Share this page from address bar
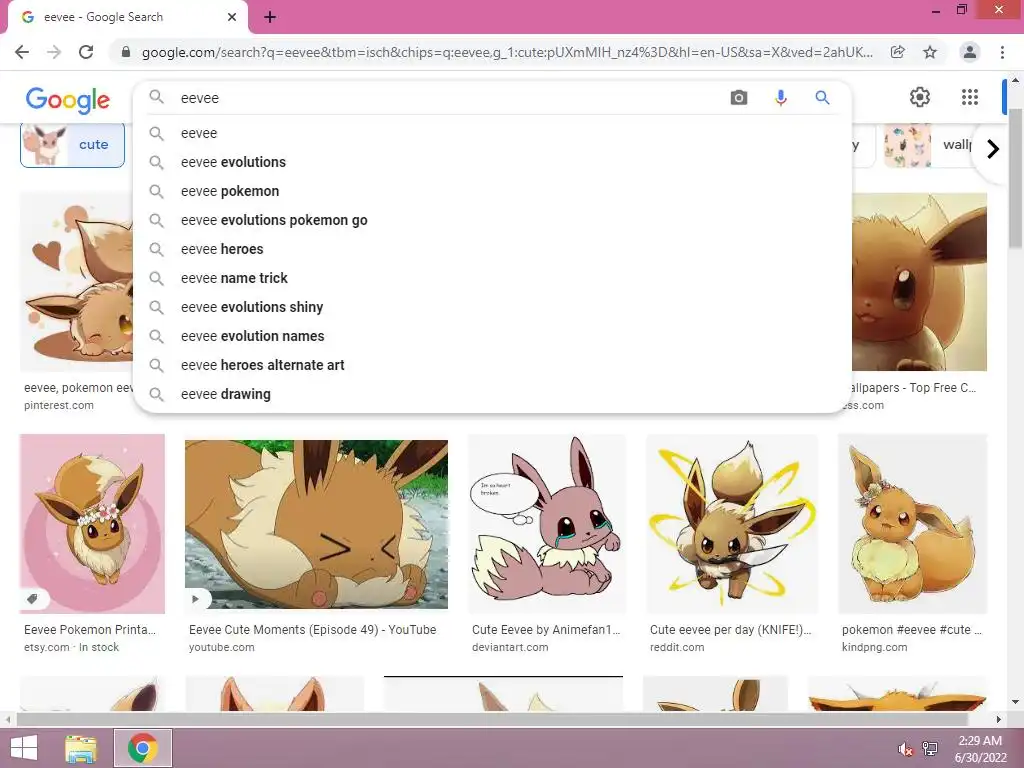The image size is (1024, 768). click(x=897, y=52)
